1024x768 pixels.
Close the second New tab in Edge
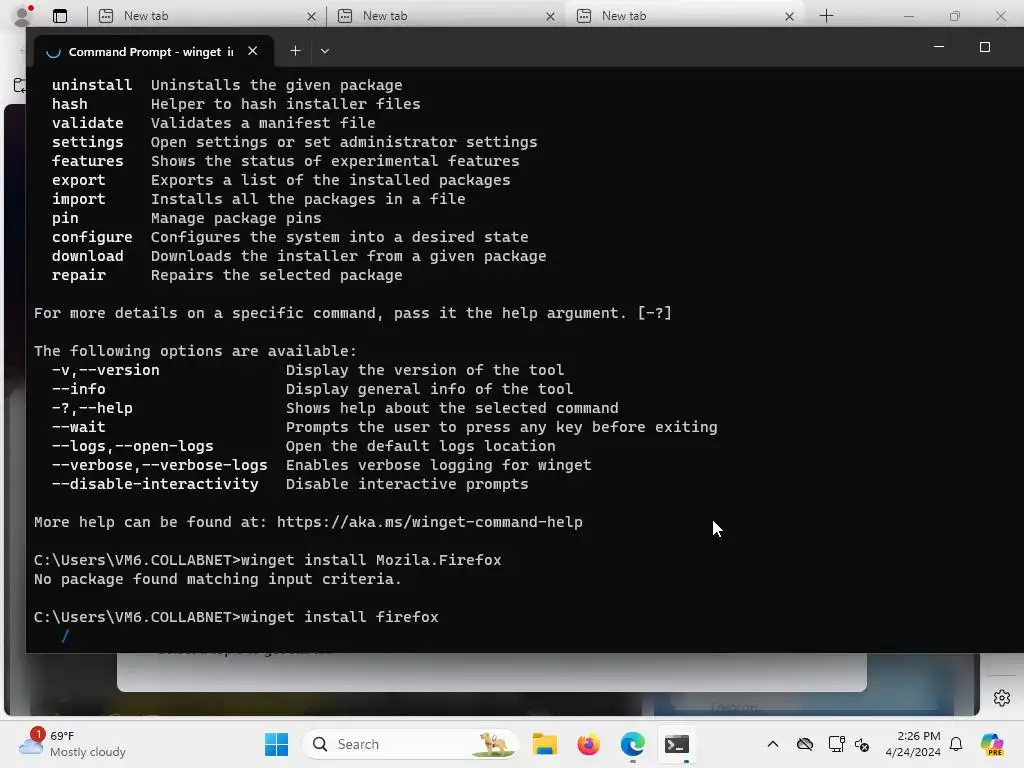click(x=551, y=16)
